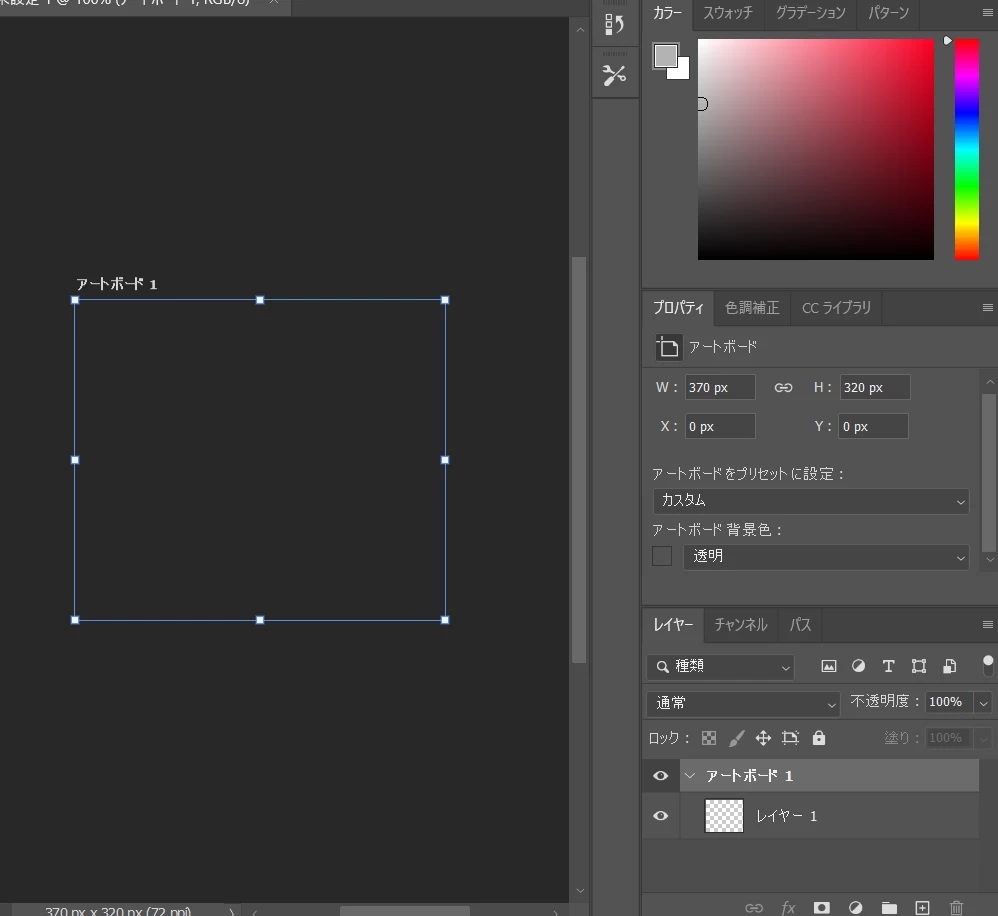The image size is (998, 916).
Task: Click the レイヤー 1 thumbnail
Action: point(724,816)
